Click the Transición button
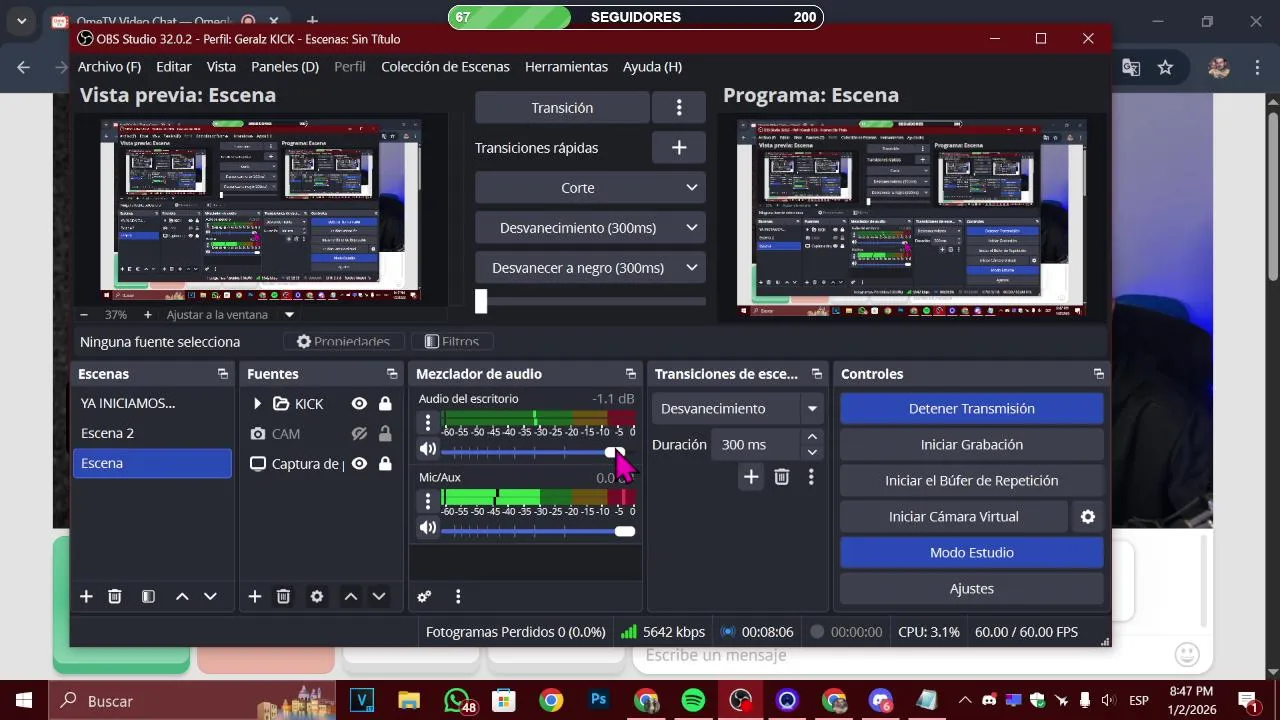Viewport: 1280px width, 720px height. [x=562, y=107]
